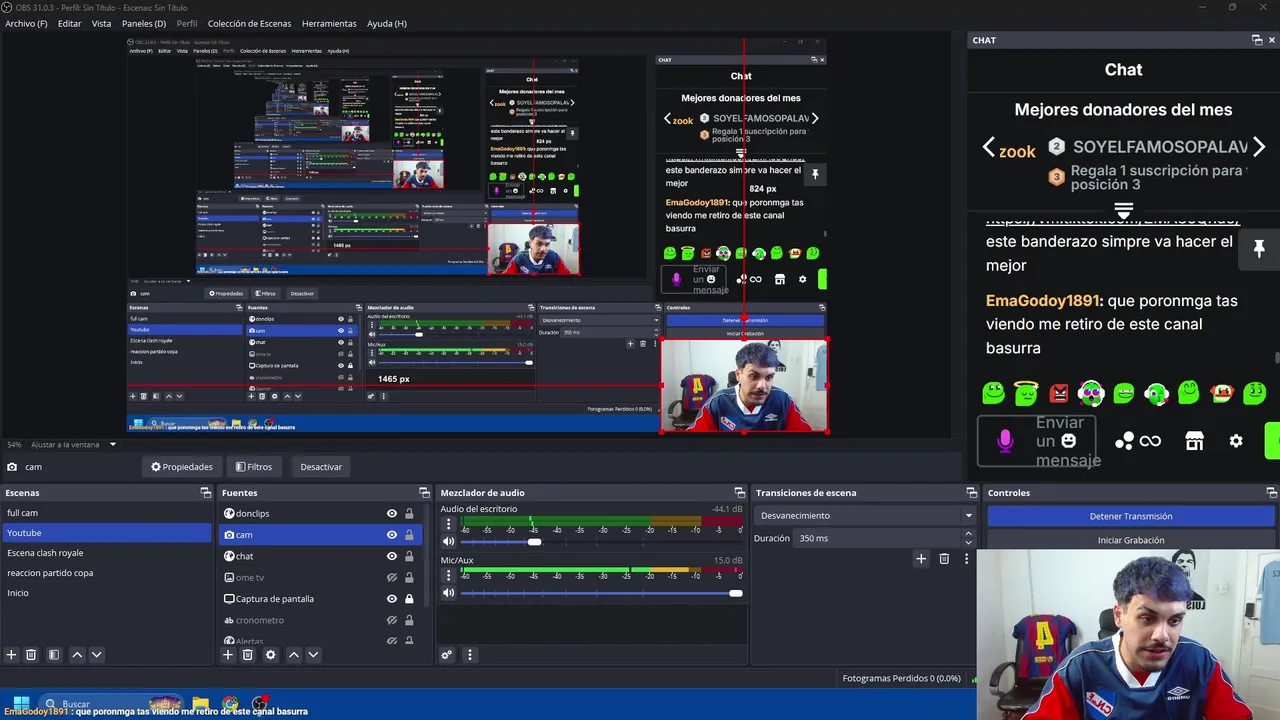Screen dimensions: 1280x720
Task: Undock the Escenas panel
Action: [206, 493]
